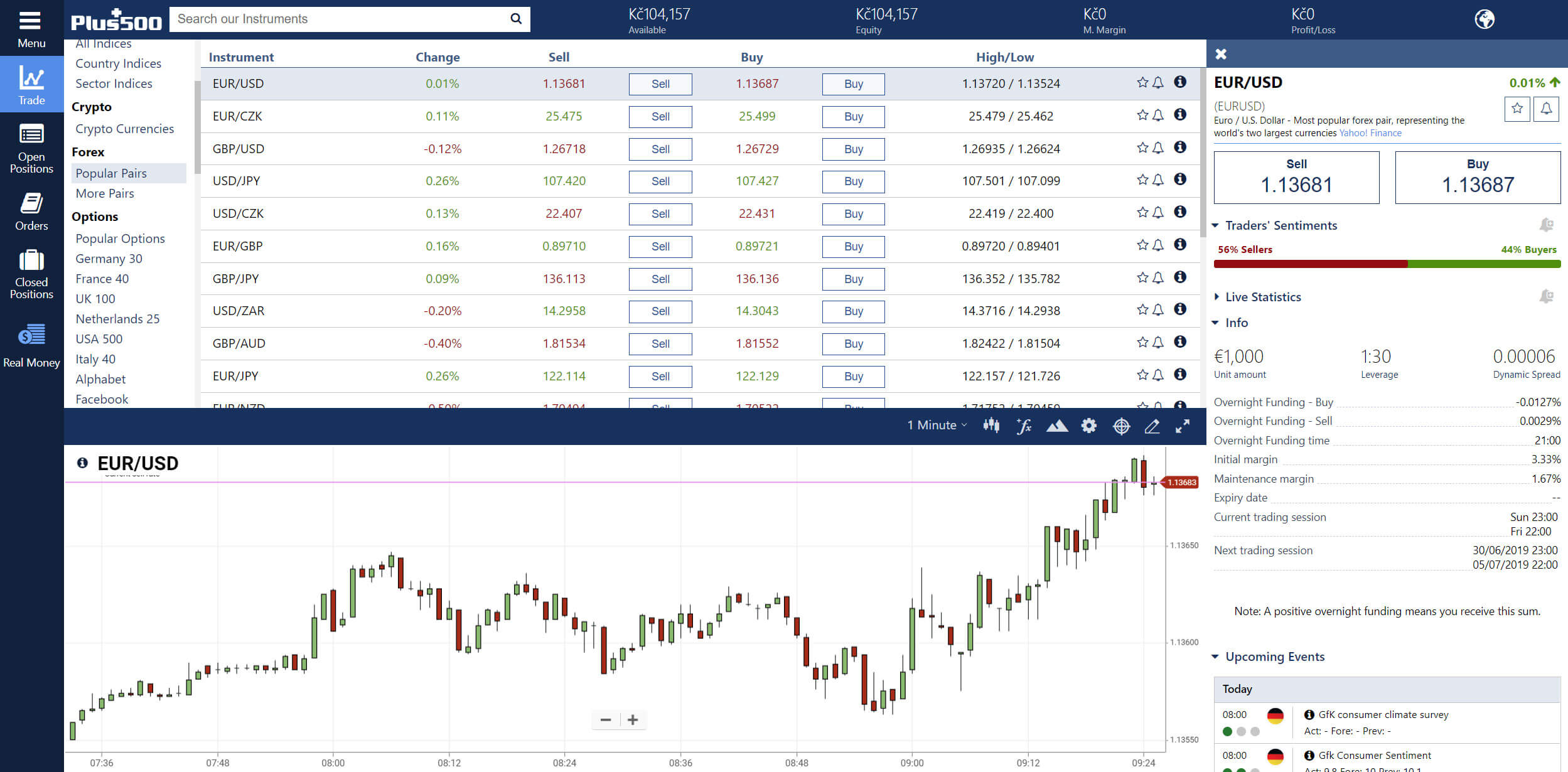Click large Buy 1.13687 box

[1478, 178]
